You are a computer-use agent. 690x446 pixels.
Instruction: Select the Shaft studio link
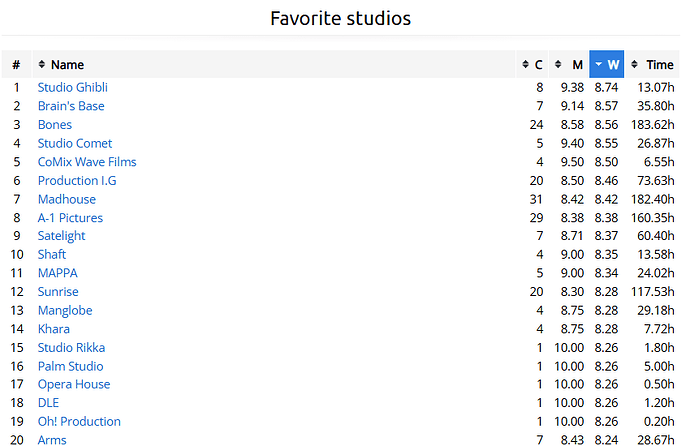[52, 255]
